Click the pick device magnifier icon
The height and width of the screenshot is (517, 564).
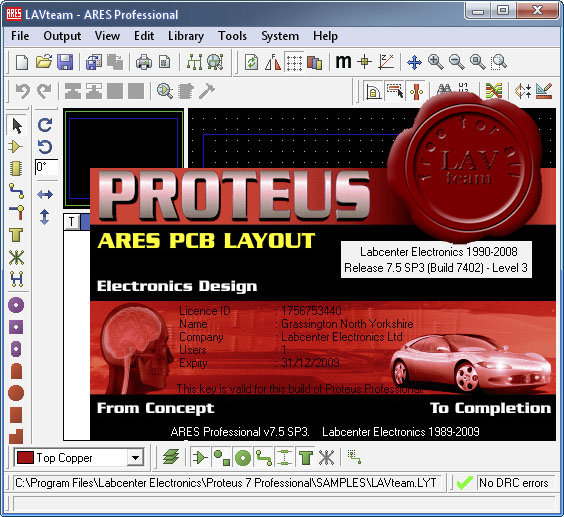[164, 91]
